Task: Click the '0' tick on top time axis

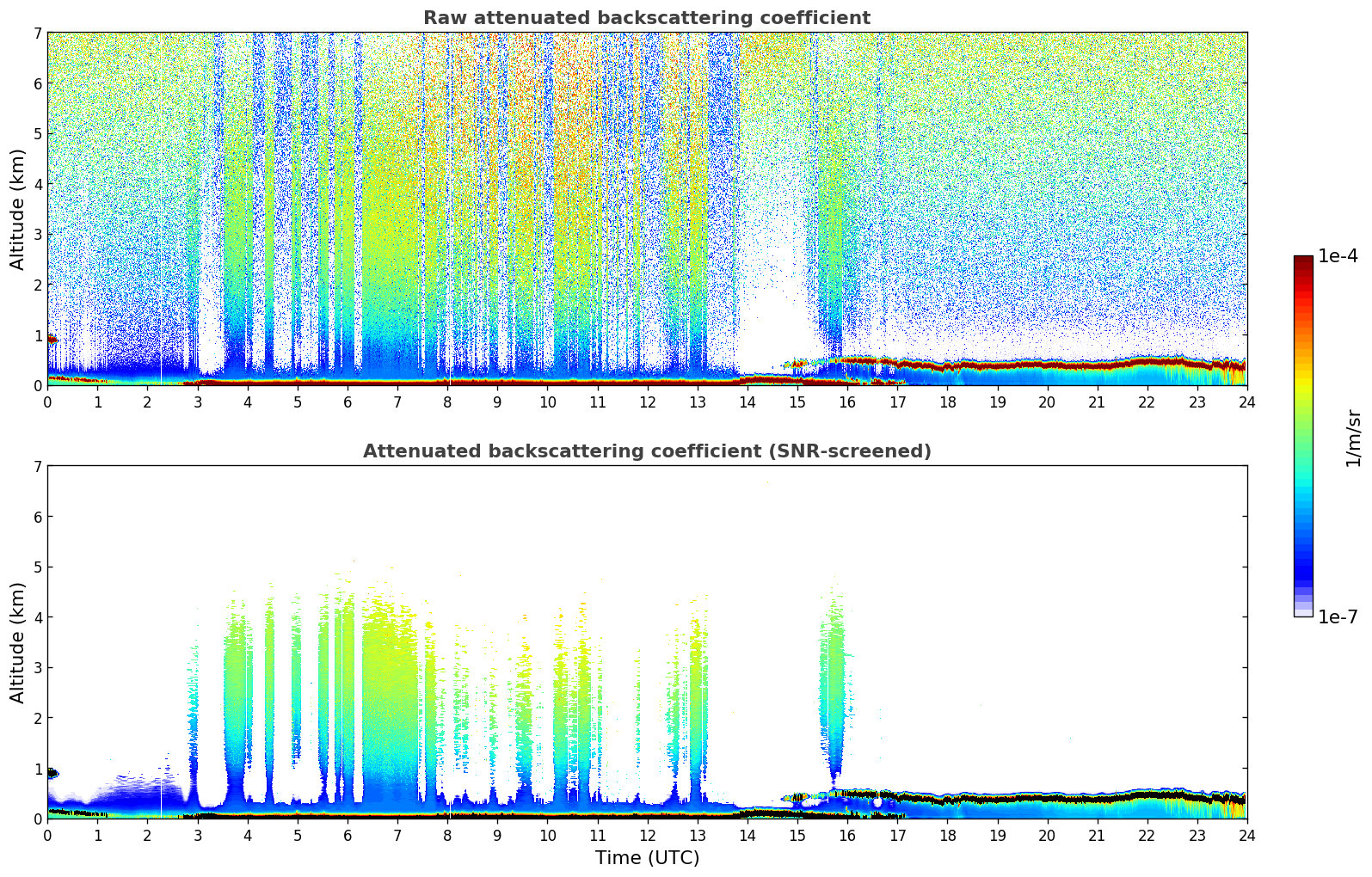Action: tap(47, 402)
